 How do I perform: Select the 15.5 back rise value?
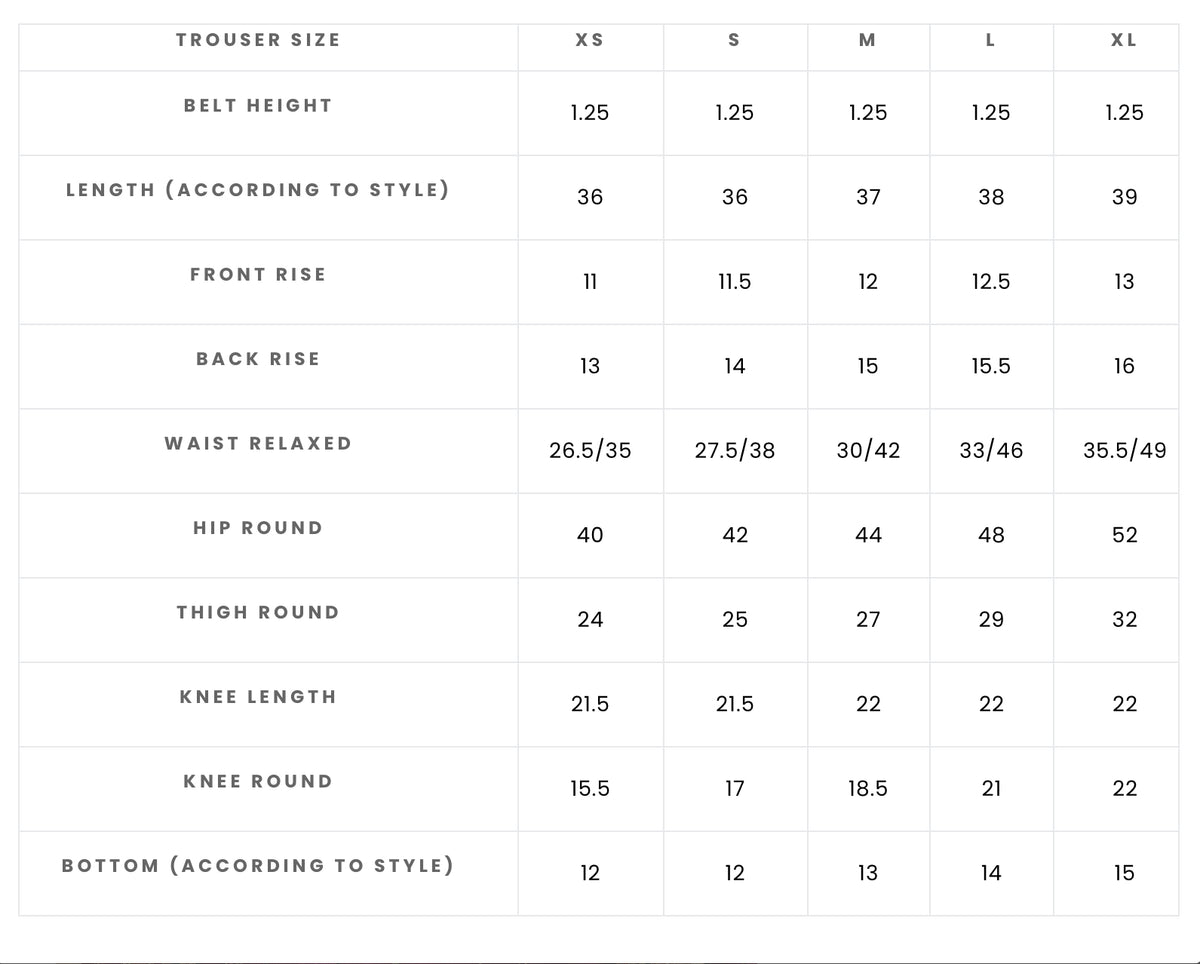pos(991,366)
